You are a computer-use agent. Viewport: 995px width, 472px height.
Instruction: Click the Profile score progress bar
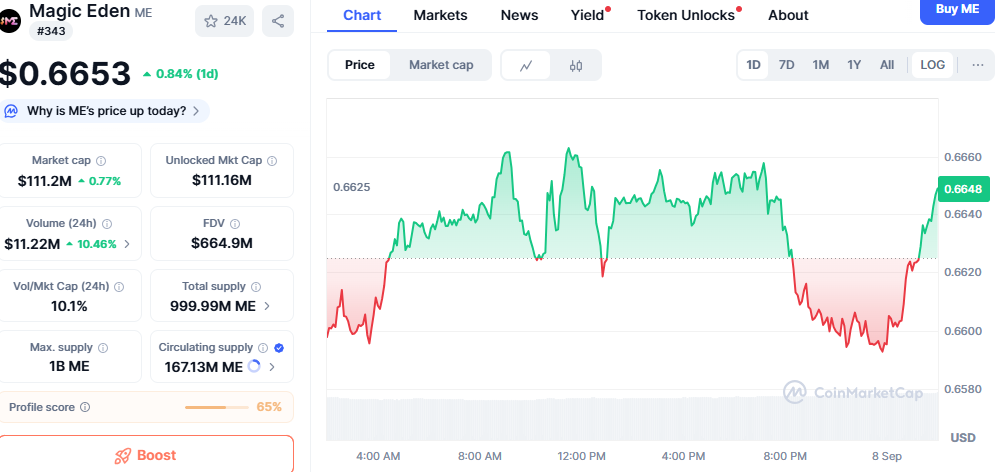tap(218, 407)
